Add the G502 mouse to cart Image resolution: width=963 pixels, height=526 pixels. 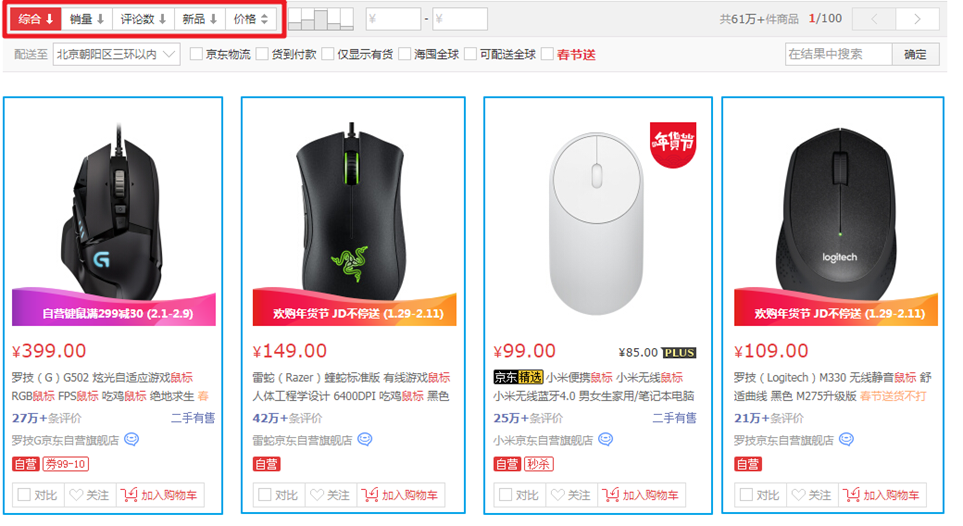pos(159,495)
